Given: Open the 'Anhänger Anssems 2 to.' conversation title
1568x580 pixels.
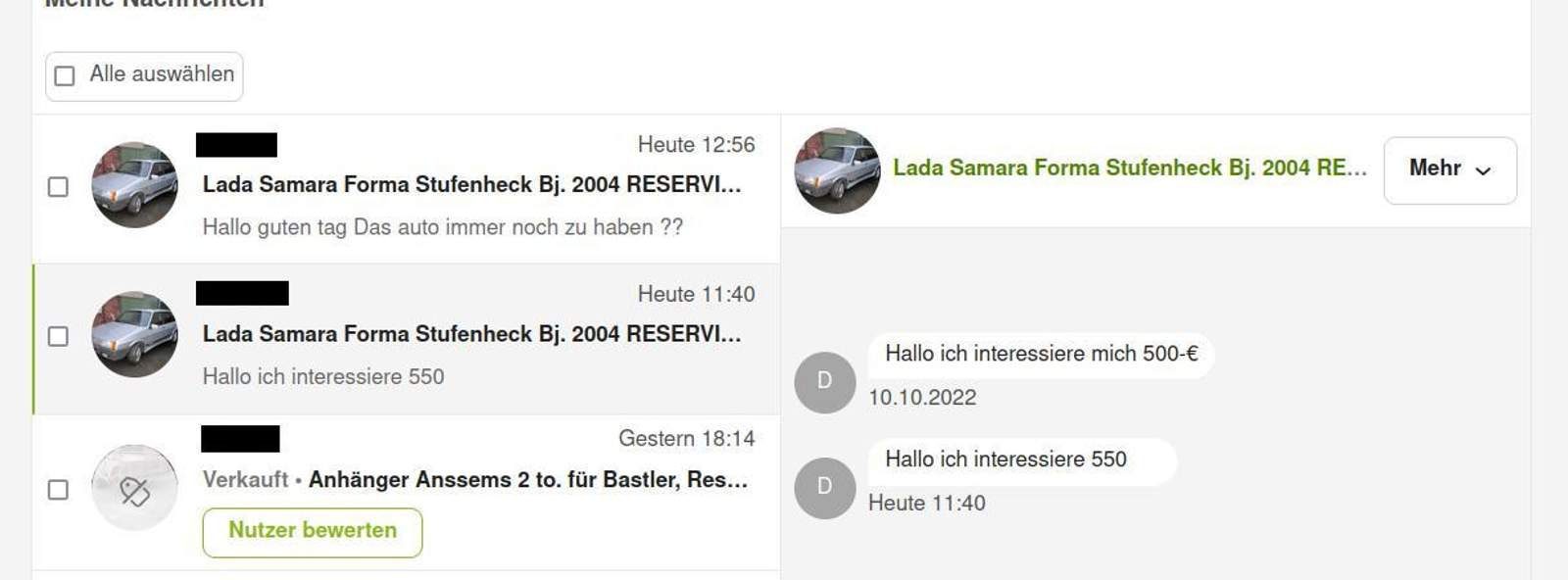Looking at the screenshot, I should [527, 480].
